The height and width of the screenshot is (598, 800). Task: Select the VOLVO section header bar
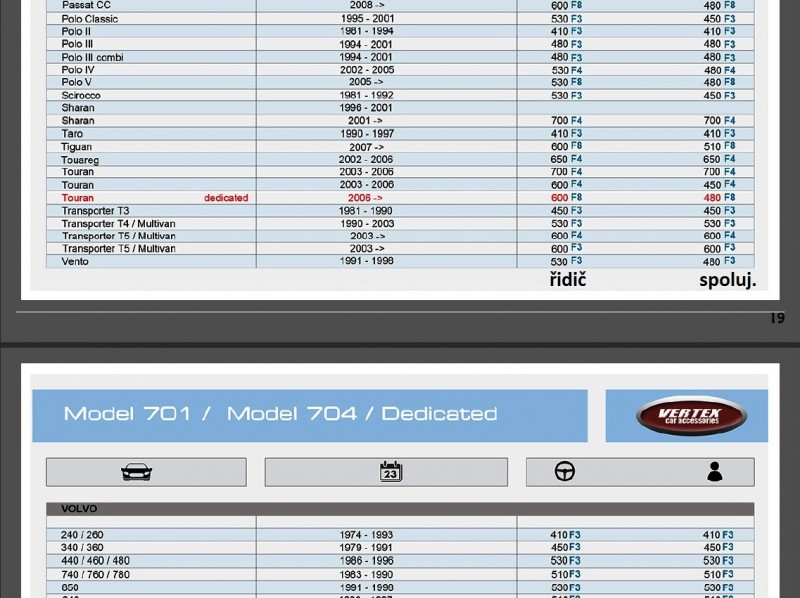(400, 509)
